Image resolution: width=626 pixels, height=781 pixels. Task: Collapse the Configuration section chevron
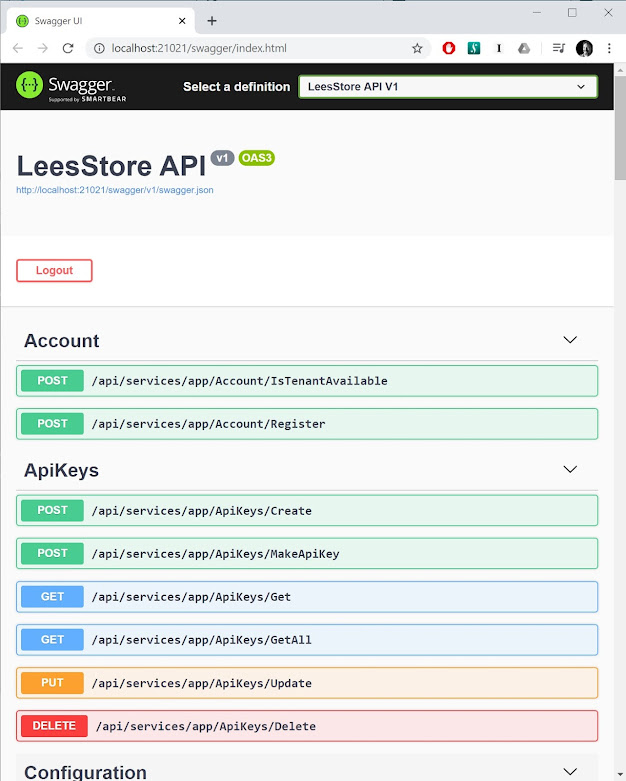tap(570, 772)
